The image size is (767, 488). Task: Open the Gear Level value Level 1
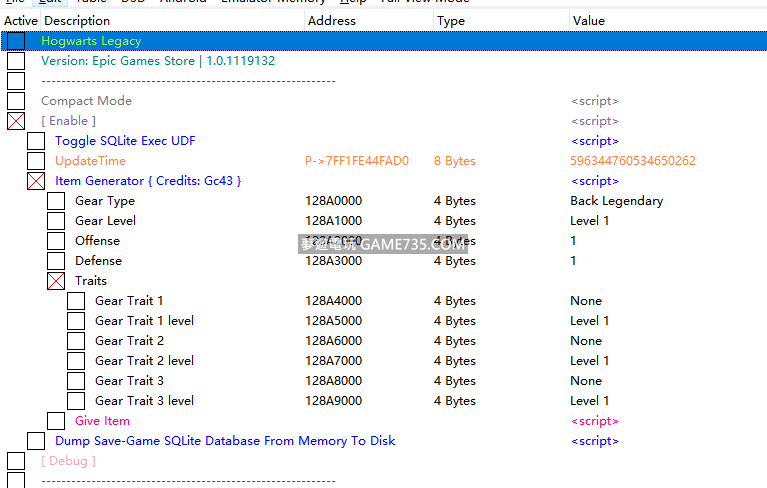coord(589,221)
